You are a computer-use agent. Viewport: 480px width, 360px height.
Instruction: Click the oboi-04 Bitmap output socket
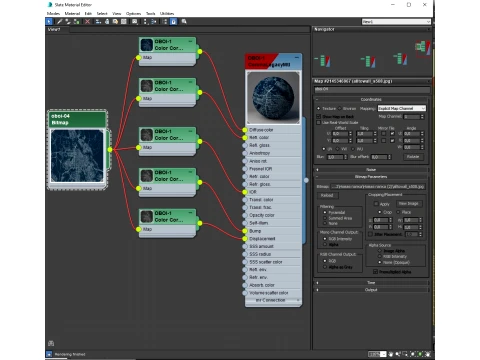pos(110,150)
